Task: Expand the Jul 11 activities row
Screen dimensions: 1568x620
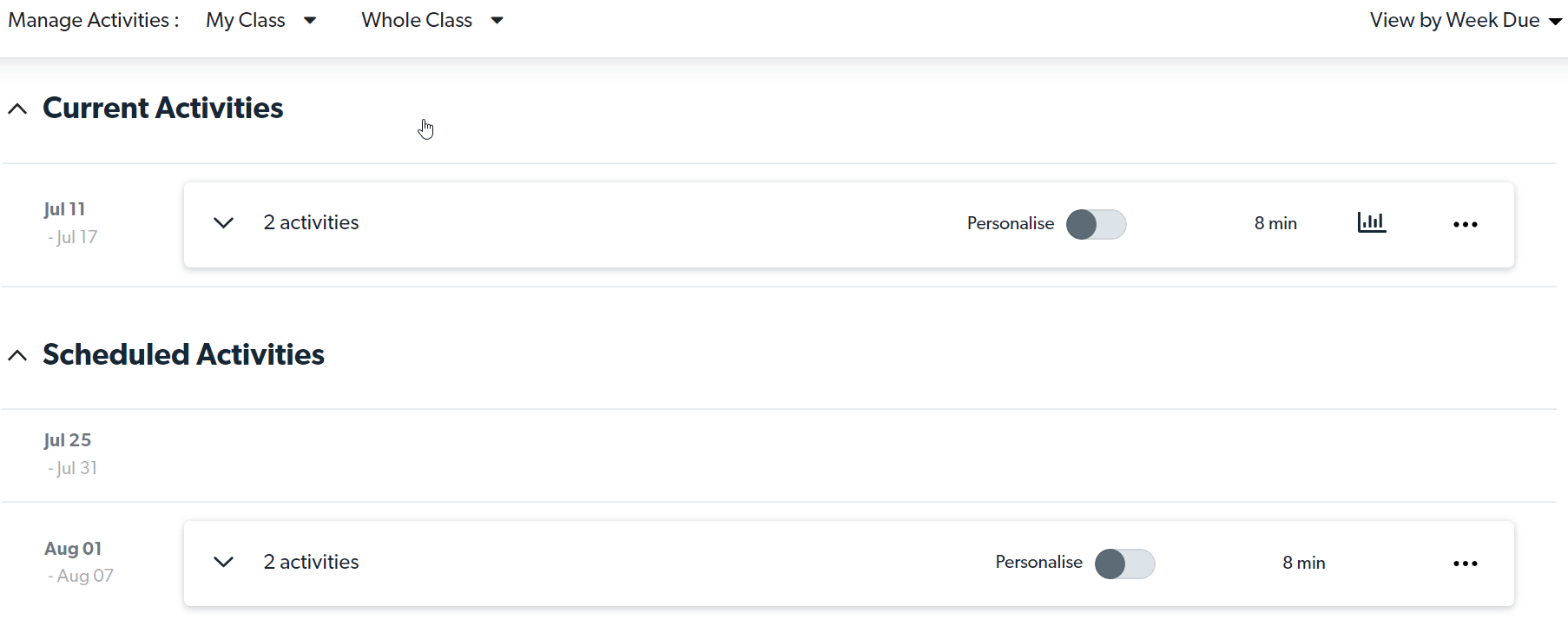Action: tap(223, 223)
